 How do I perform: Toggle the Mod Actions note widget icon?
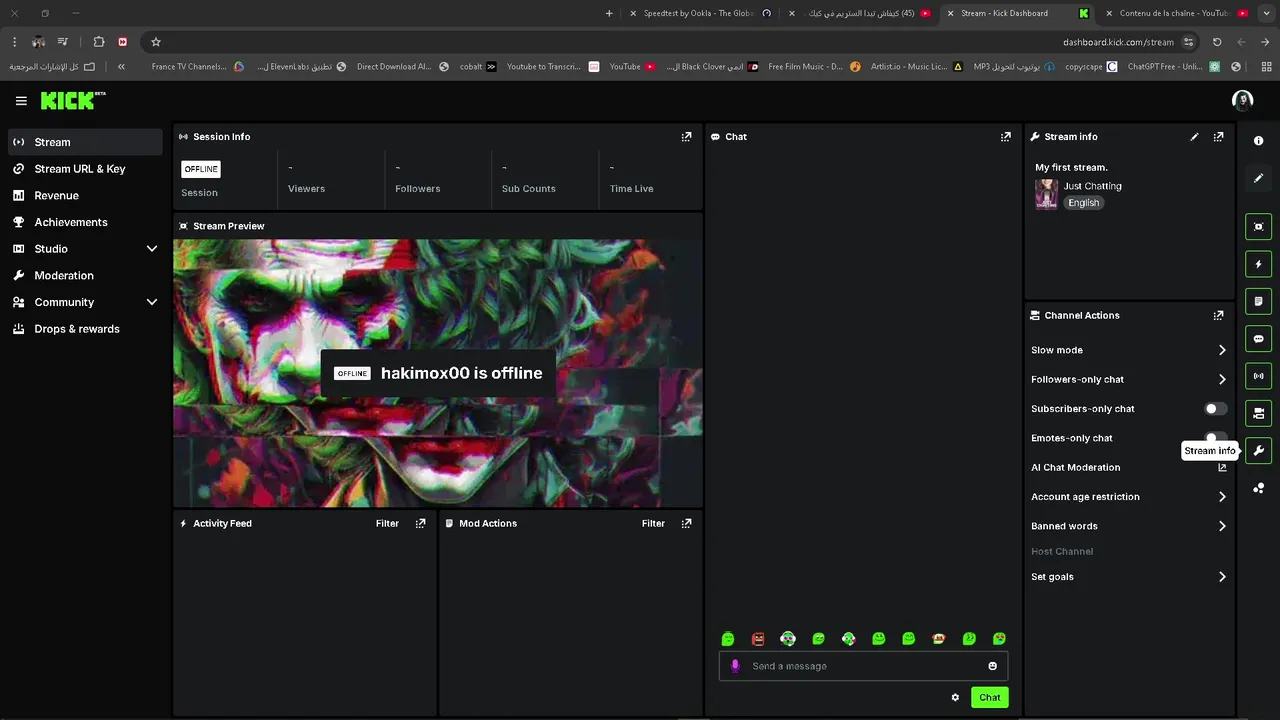(1258, 301)
